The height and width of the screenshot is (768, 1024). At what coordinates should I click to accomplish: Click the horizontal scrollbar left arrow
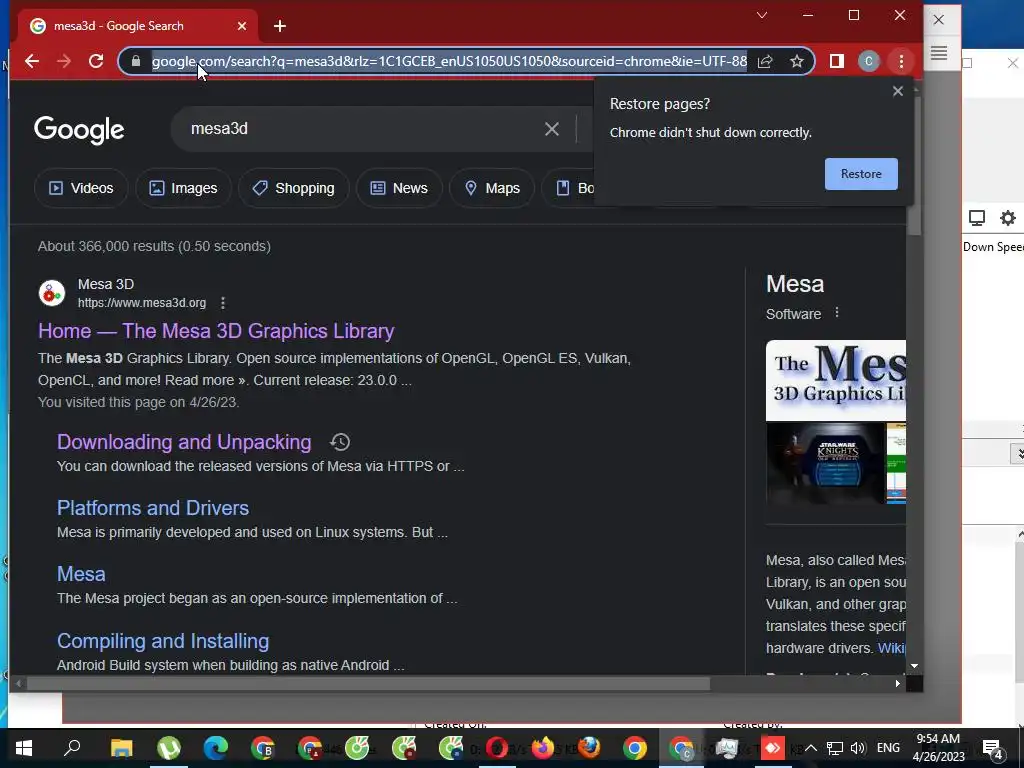click(x=18, y=684)
